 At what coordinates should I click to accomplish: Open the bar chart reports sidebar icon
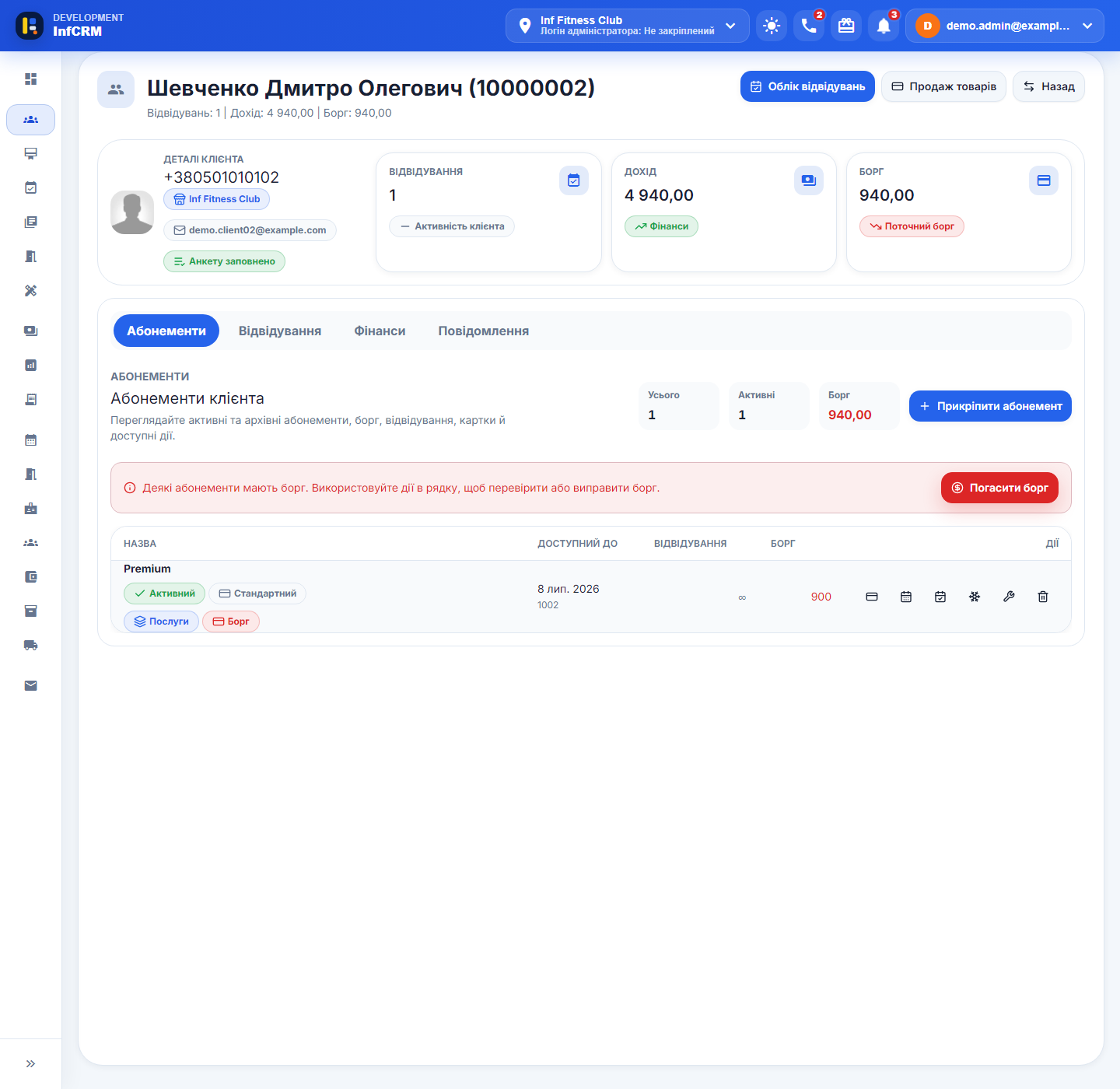click(x=30, y=365)
